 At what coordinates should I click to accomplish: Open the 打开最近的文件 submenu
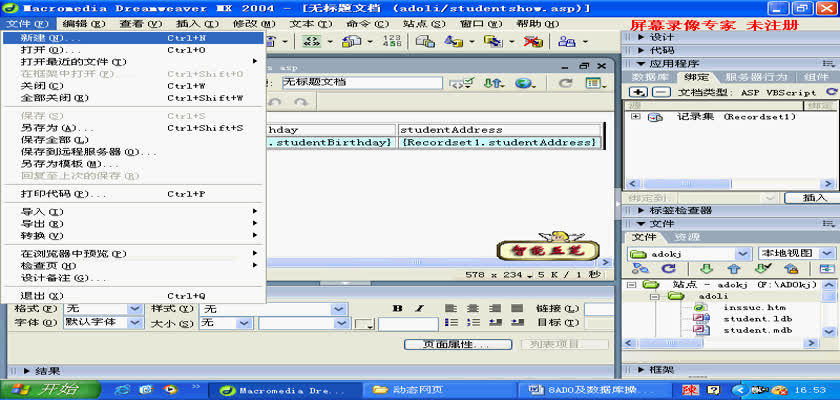tap(133, 62)
